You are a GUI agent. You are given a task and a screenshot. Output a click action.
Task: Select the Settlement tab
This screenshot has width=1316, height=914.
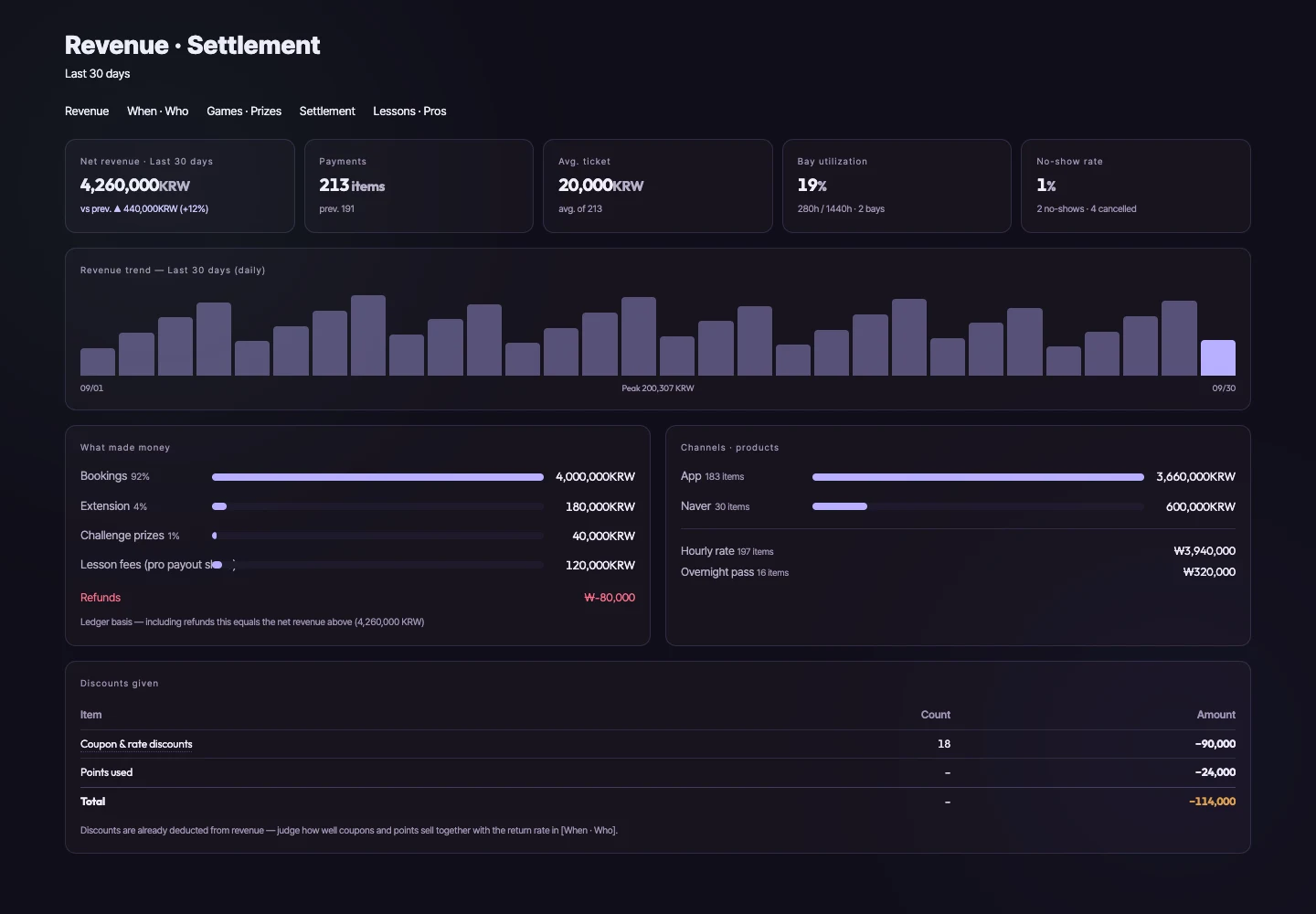(x=327, y=112)
